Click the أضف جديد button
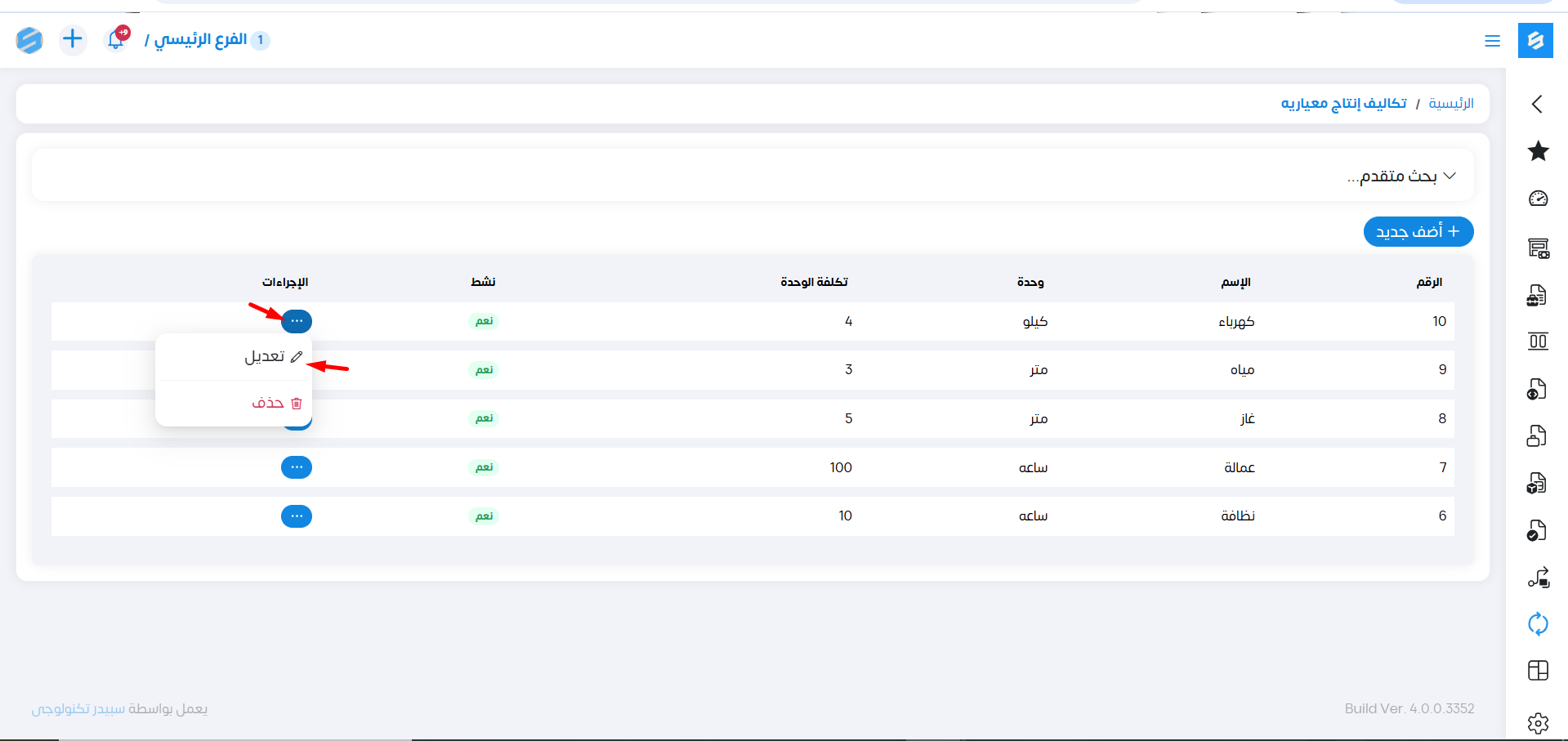Screen dimensions: 1568x741 point(1418,232)
